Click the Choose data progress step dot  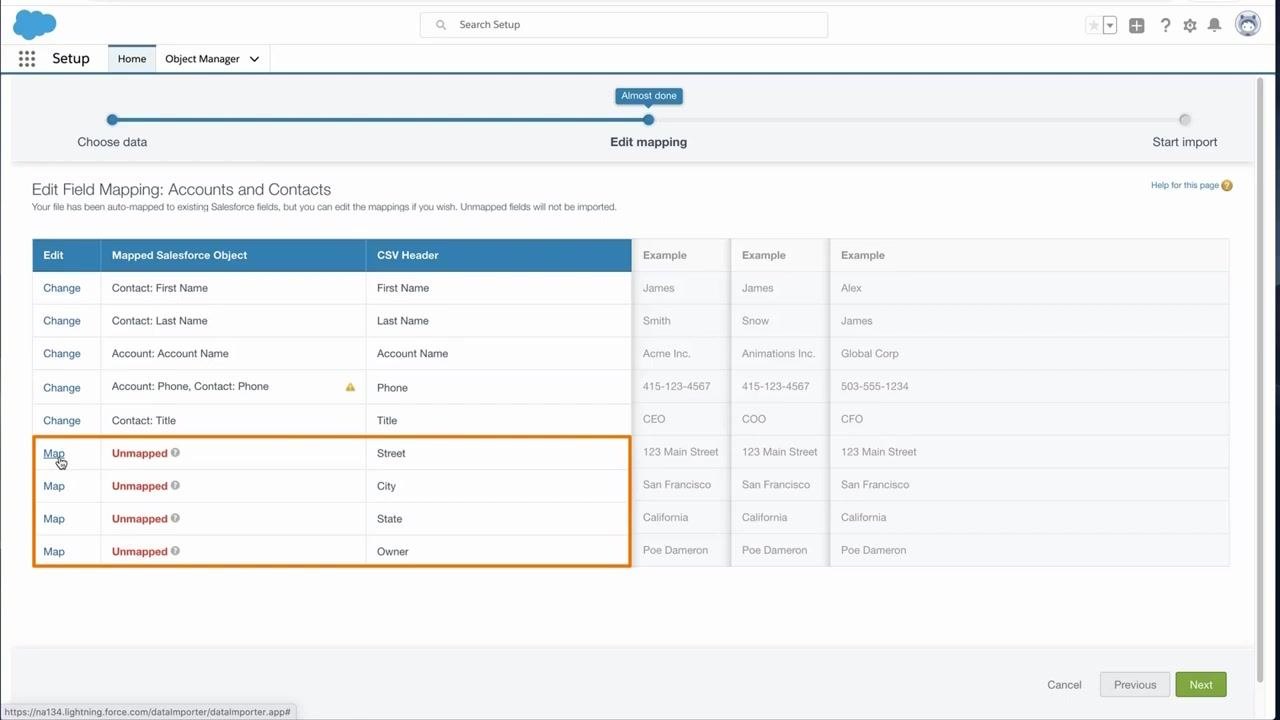click(112, 120)
